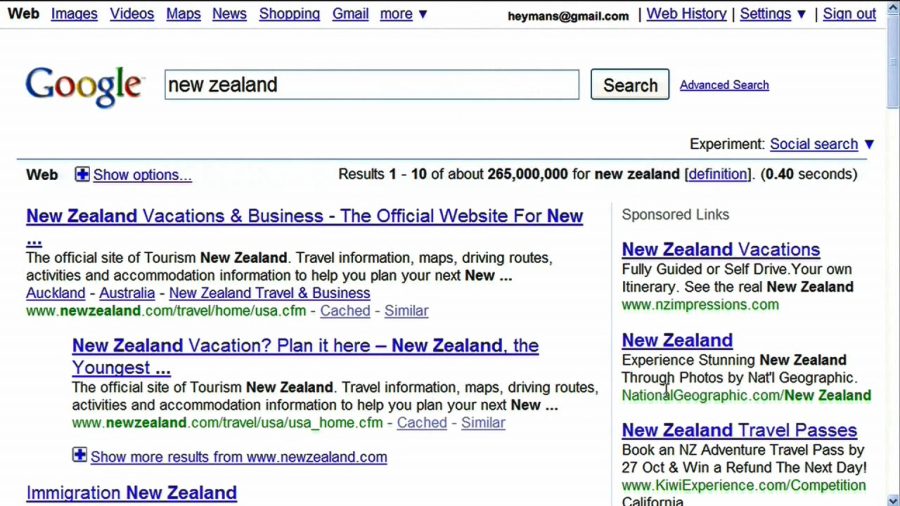Open the Settings dropdown arrow
Screen dimensions: 900x506
[801, 14]
